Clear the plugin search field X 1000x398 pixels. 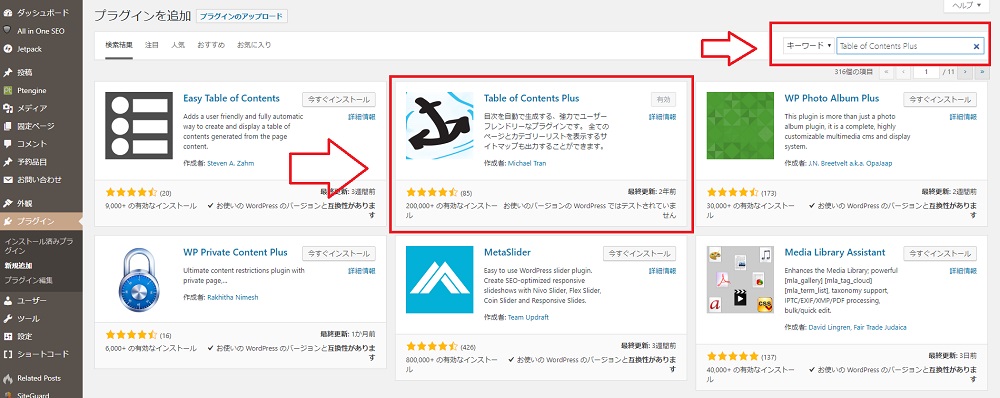(x=976, y=46)
